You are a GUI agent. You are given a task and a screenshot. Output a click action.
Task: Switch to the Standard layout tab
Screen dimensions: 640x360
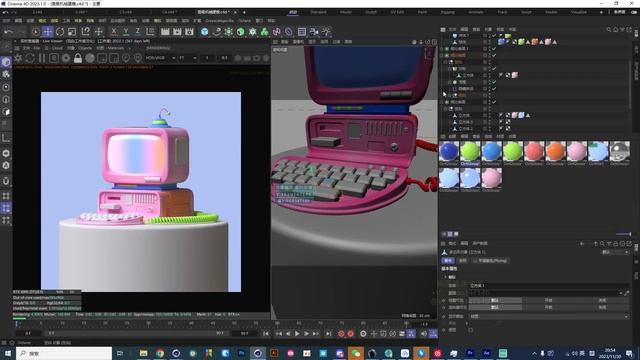coord(318,12)
